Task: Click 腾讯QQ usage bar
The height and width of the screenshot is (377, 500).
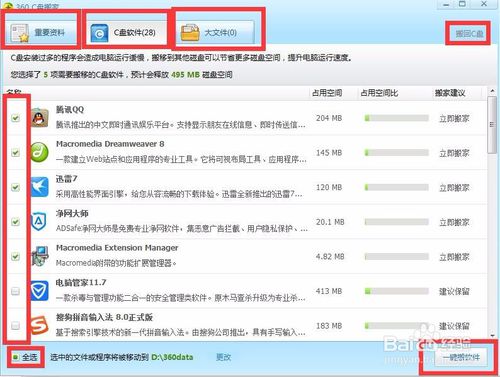Action: (396, 118)
